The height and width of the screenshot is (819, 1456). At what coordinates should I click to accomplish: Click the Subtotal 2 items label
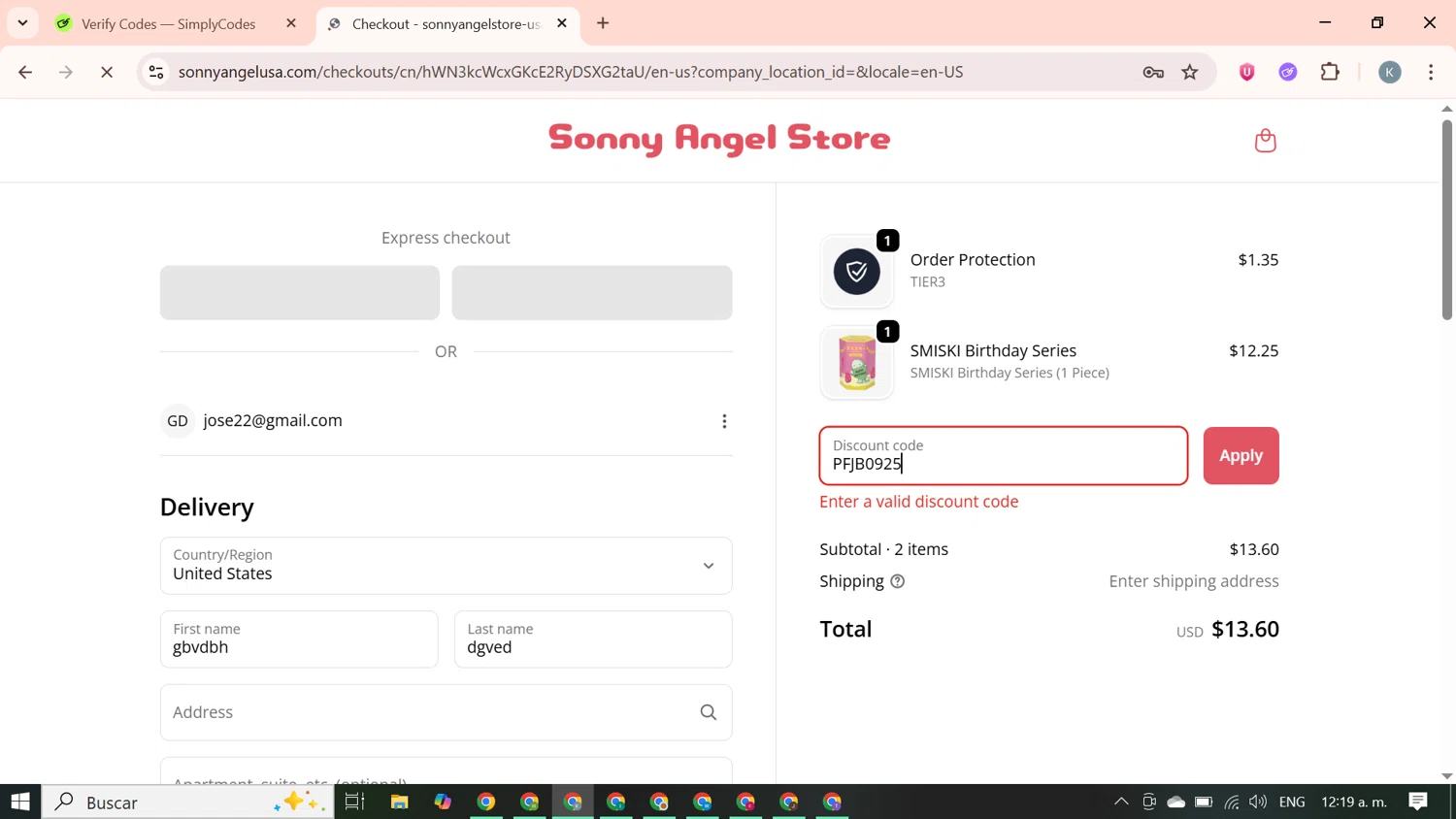coord(884,549)
